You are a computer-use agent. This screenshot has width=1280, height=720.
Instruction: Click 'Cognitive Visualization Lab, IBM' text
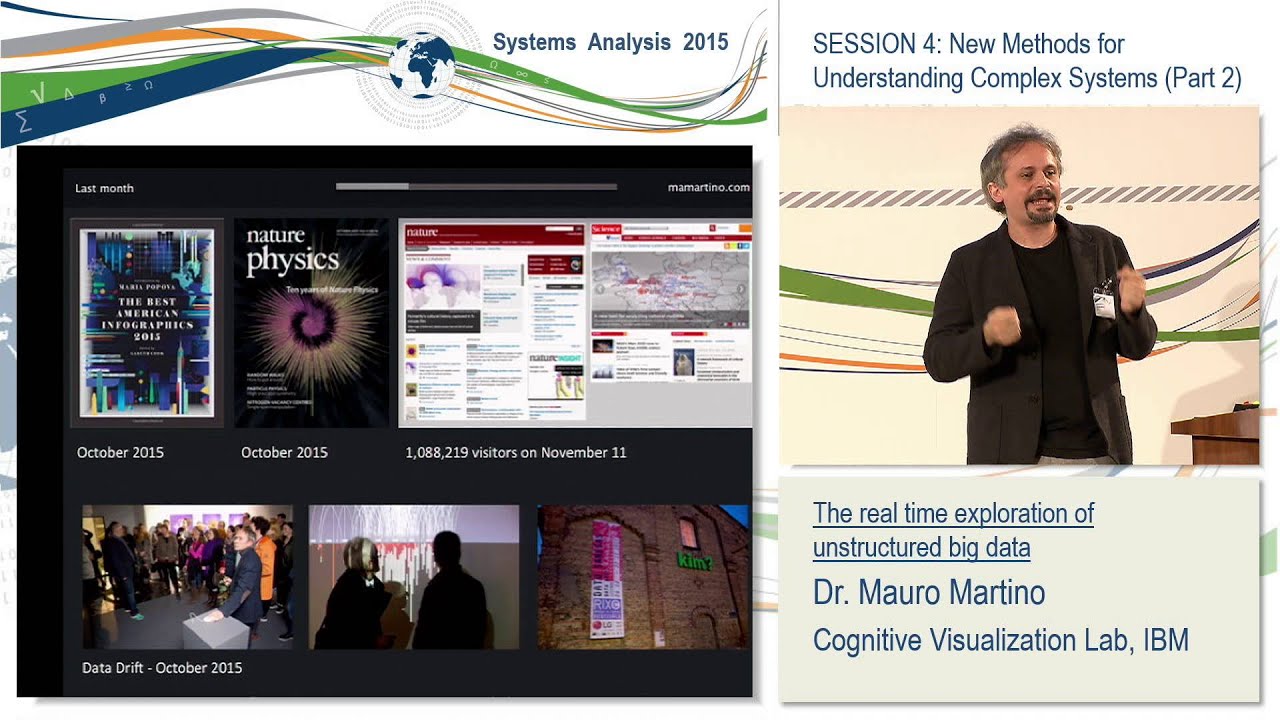tap(1001, 640)
